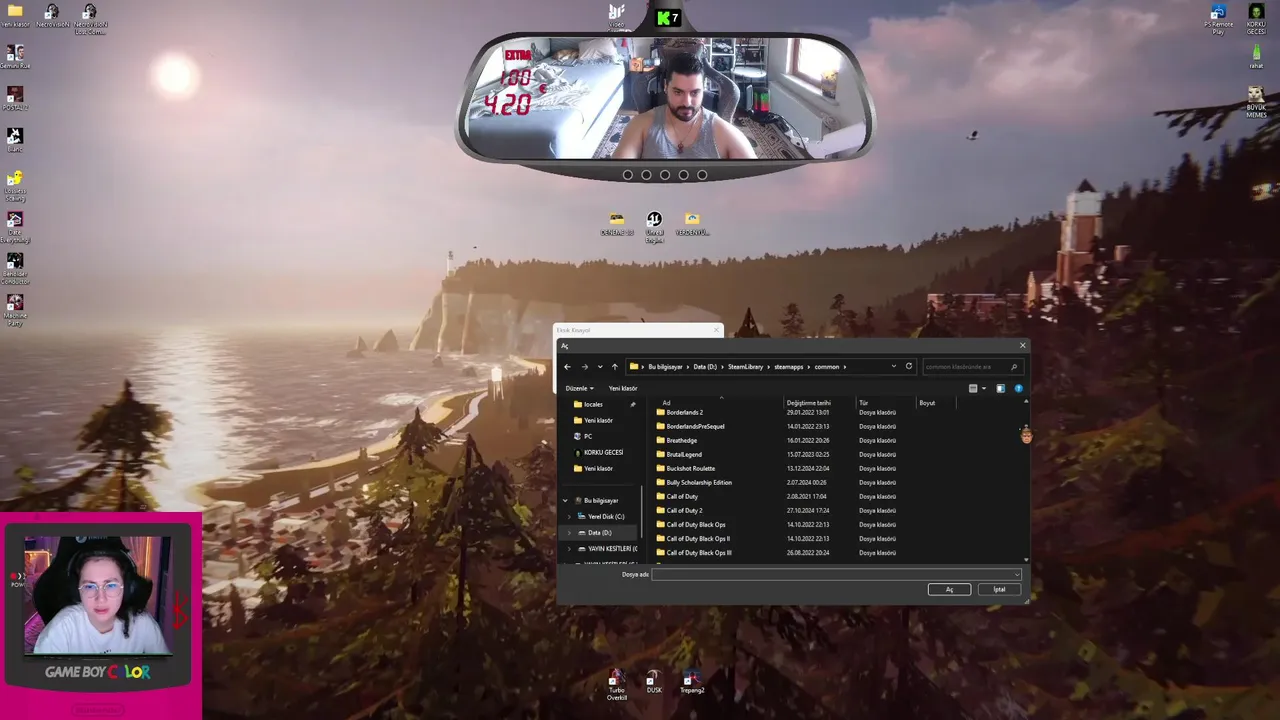Collapse the Bu bilgisayar tree node
The image size is (1280, 720).
click(565, 500)
